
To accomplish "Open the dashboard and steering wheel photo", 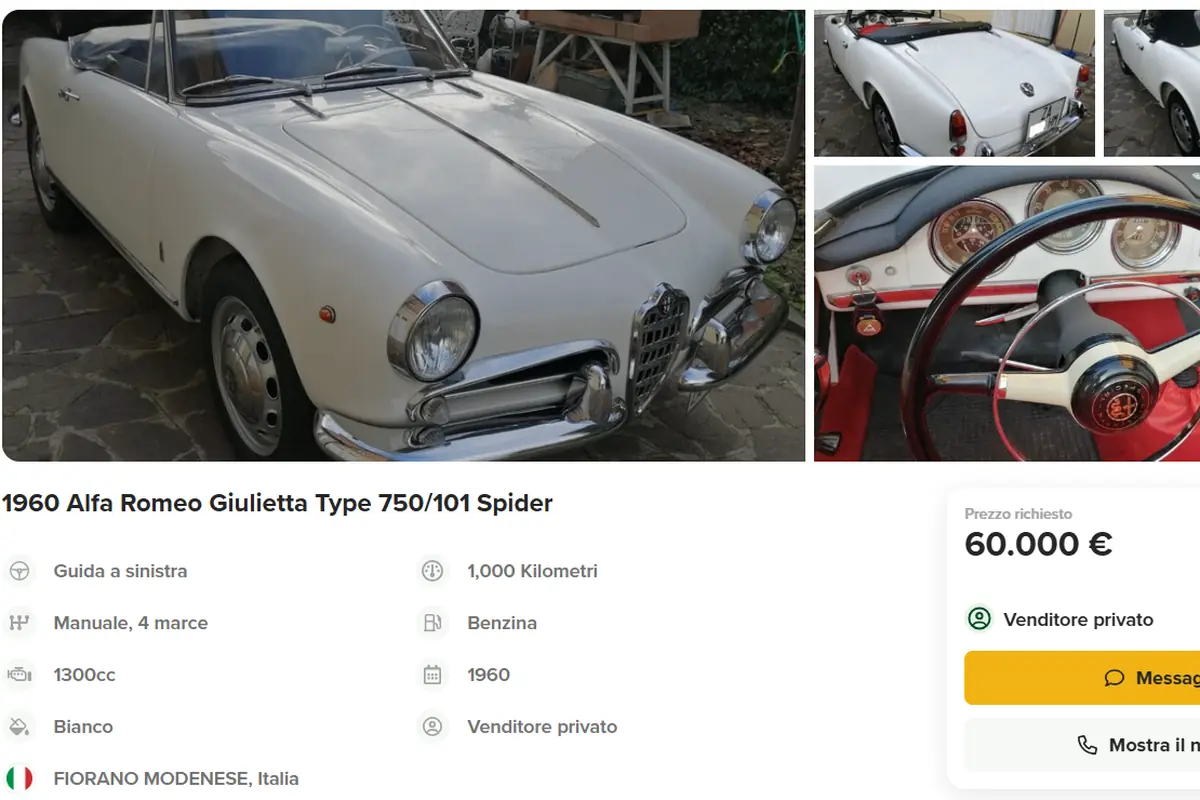I will 1006,313.
